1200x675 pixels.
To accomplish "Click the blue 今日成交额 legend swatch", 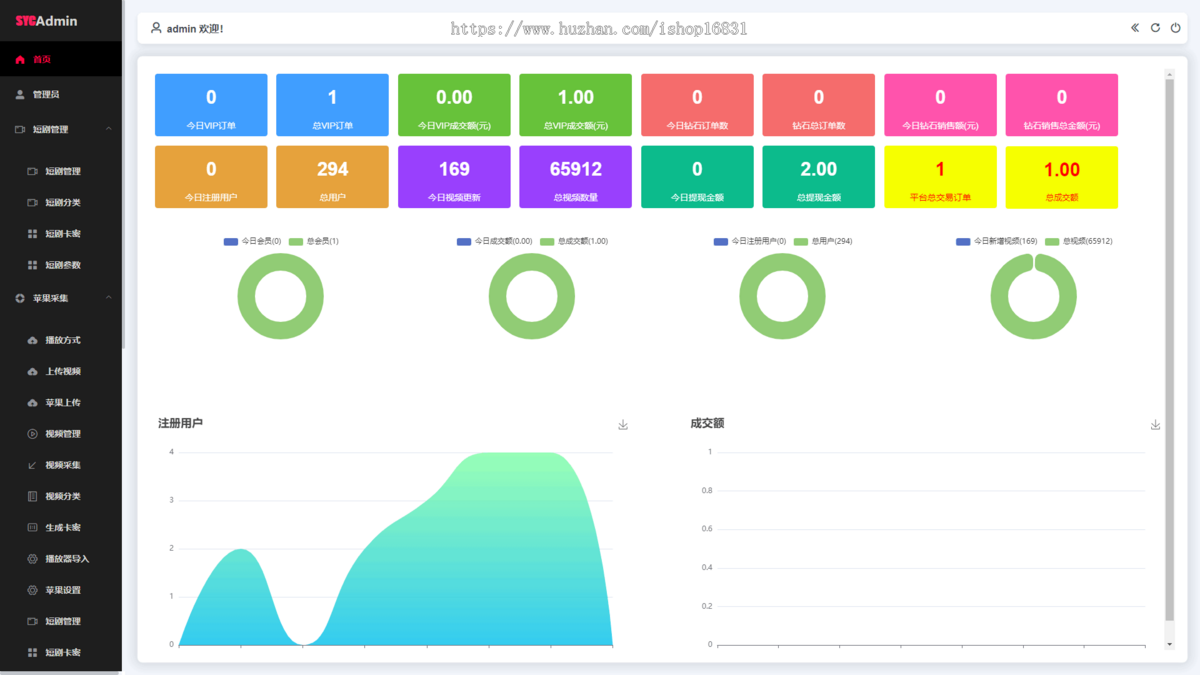I will [x=464, y=242].
